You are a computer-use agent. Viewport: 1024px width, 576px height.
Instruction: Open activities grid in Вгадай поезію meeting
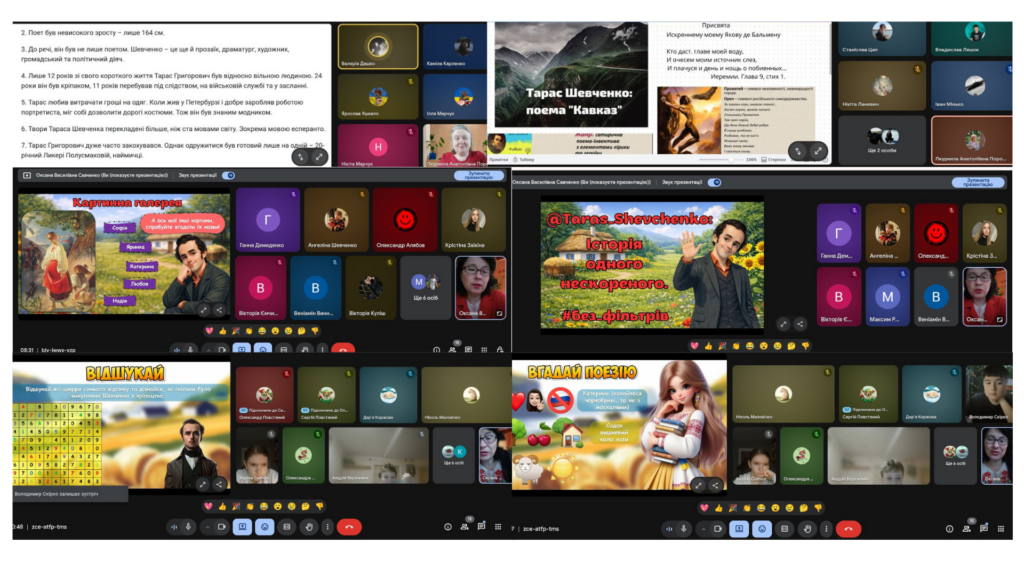(x=1000, y=528)
